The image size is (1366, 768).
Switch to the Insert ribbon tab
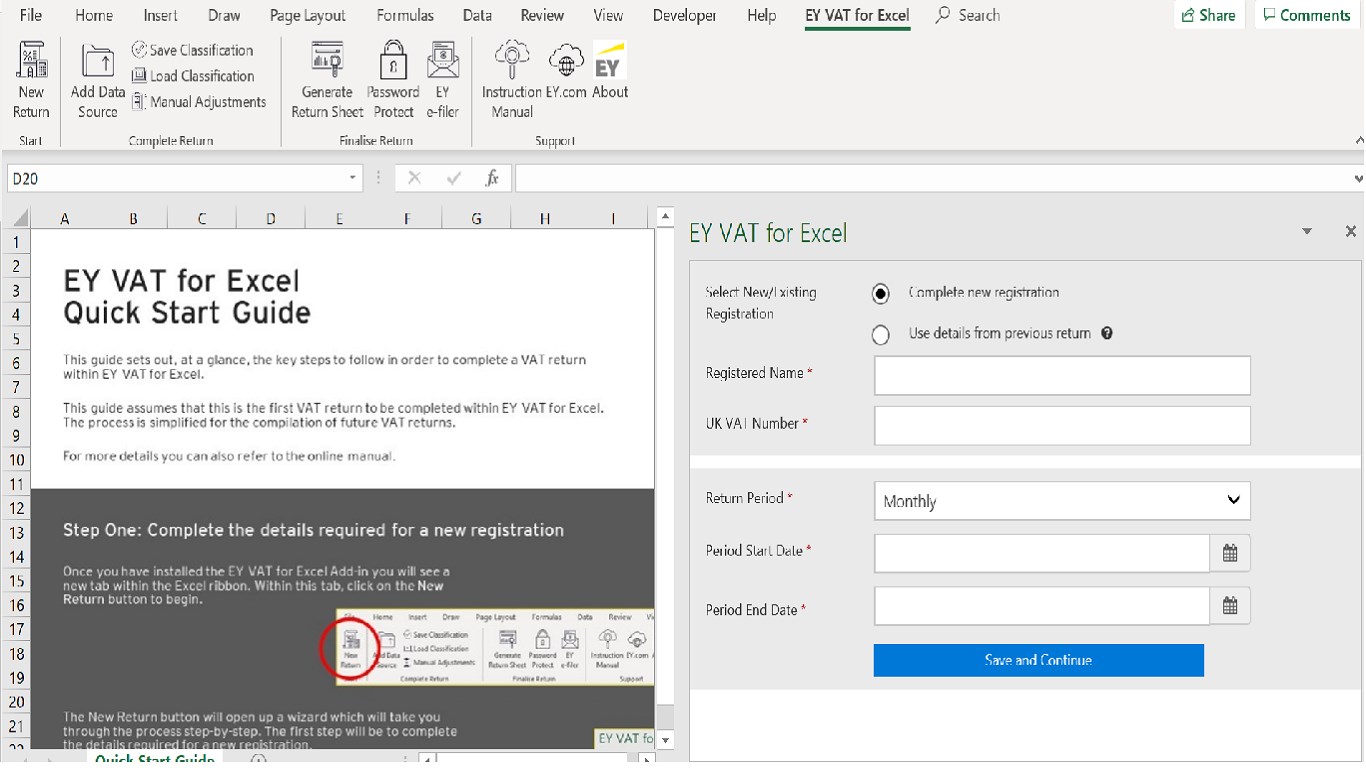(x=160, y=15)
